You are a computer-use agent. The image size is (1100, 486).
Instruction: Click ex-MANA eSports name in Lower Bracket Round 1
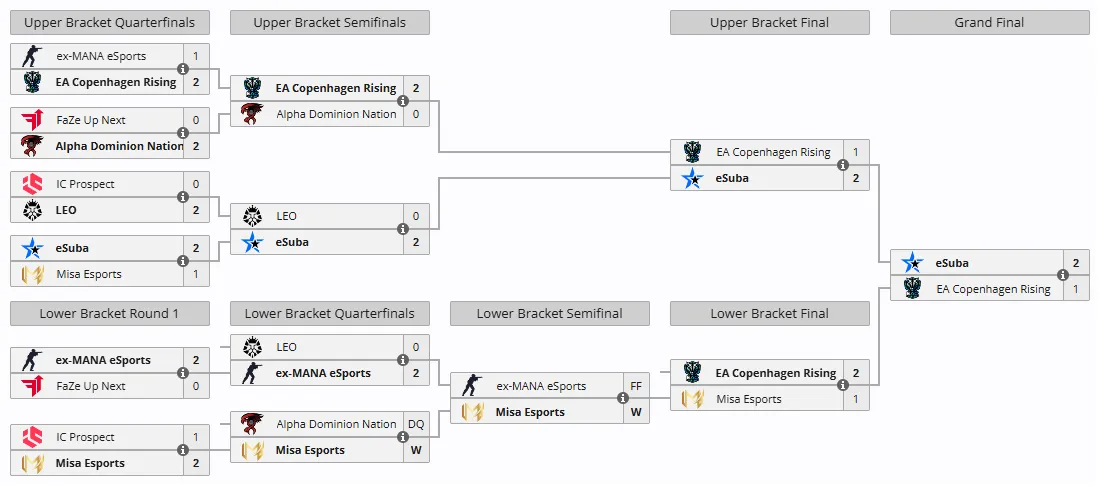click(103, 360)
